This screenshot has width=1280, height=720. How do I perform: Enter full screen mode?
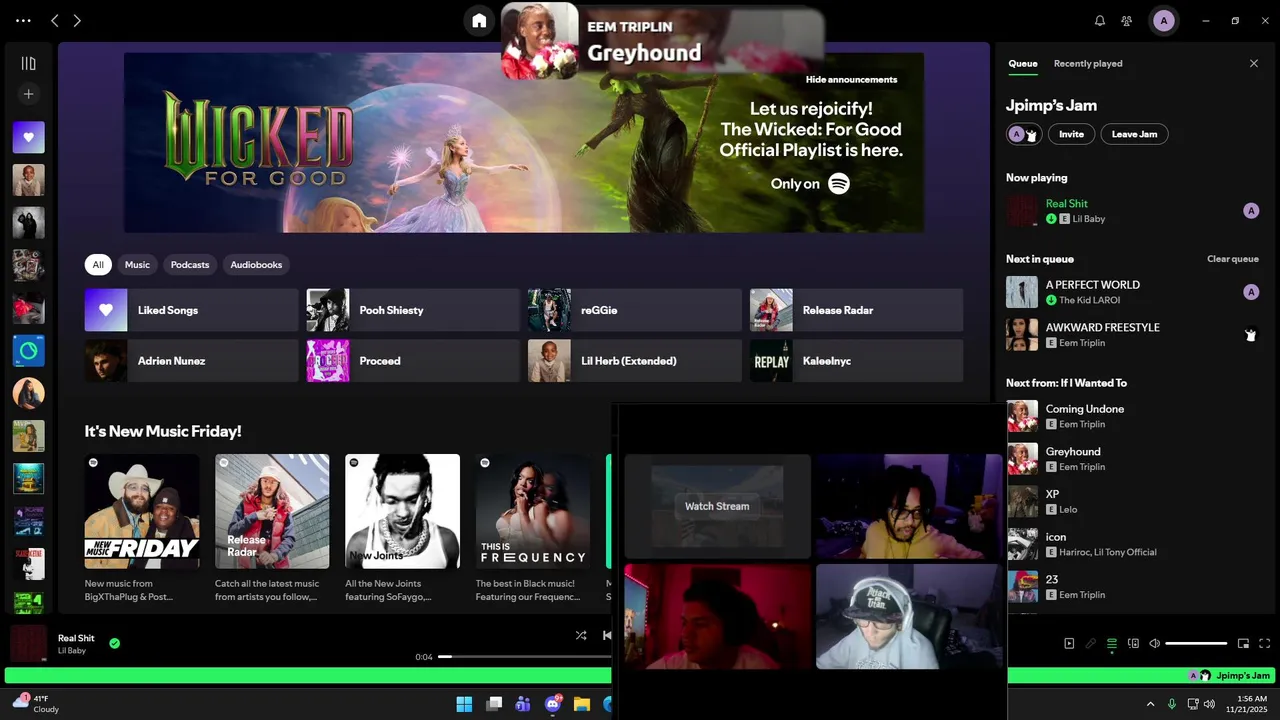coord(1265,644)
